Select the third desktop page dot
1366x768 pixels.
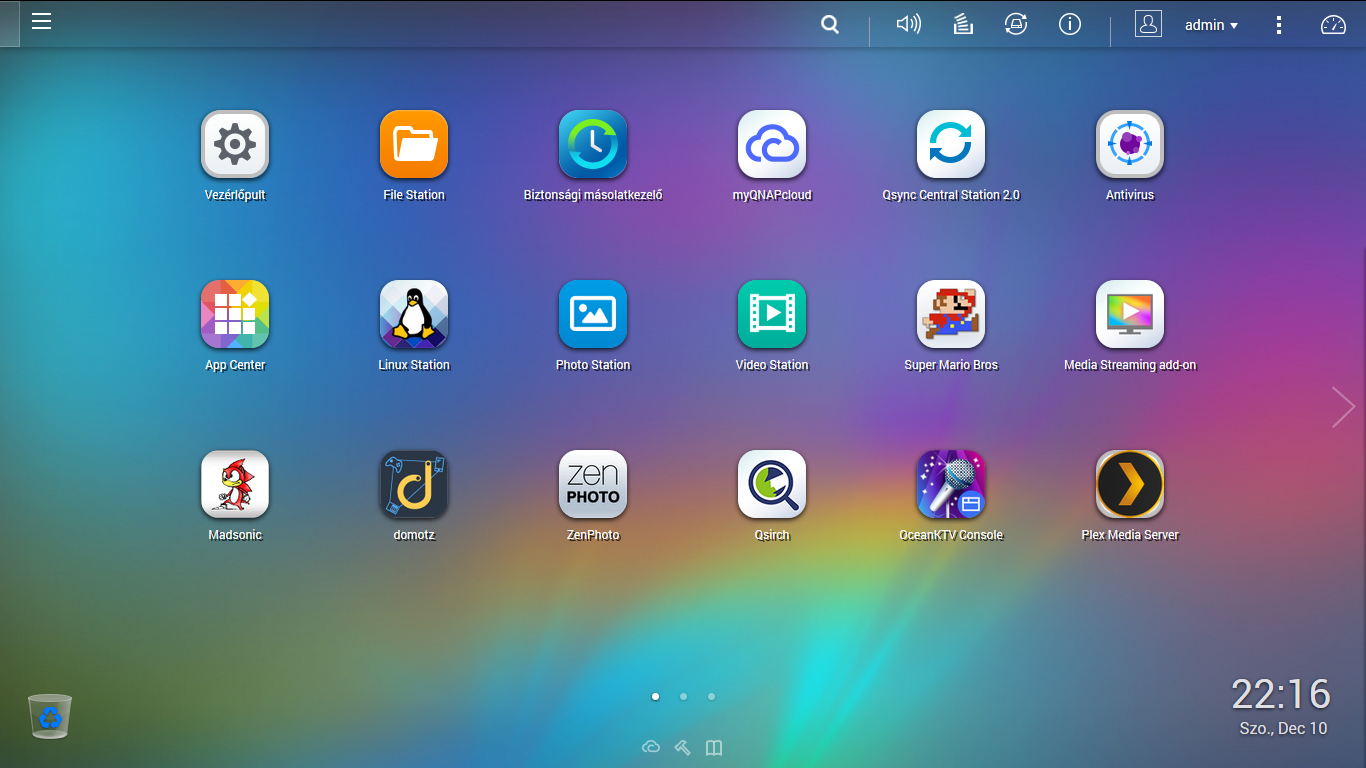tap(711, 697)
